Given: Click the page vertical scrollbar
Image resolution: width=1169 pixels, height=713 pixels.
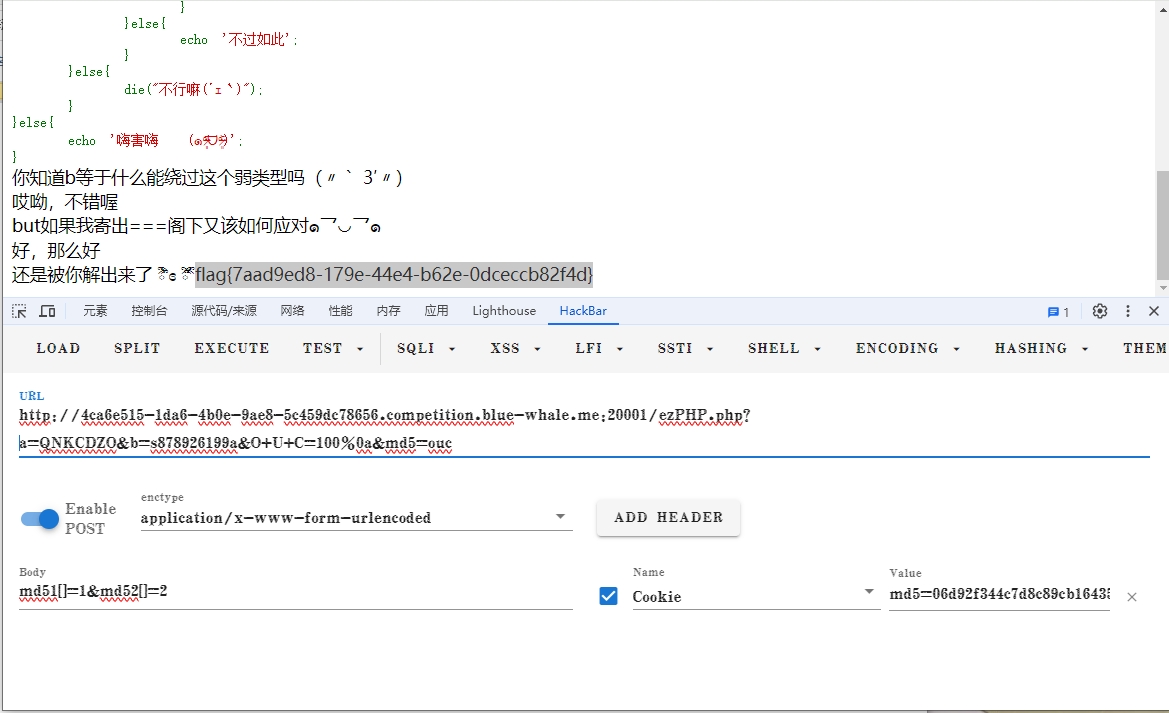Looking at the screenshot, I should [x=1161, y=225].
